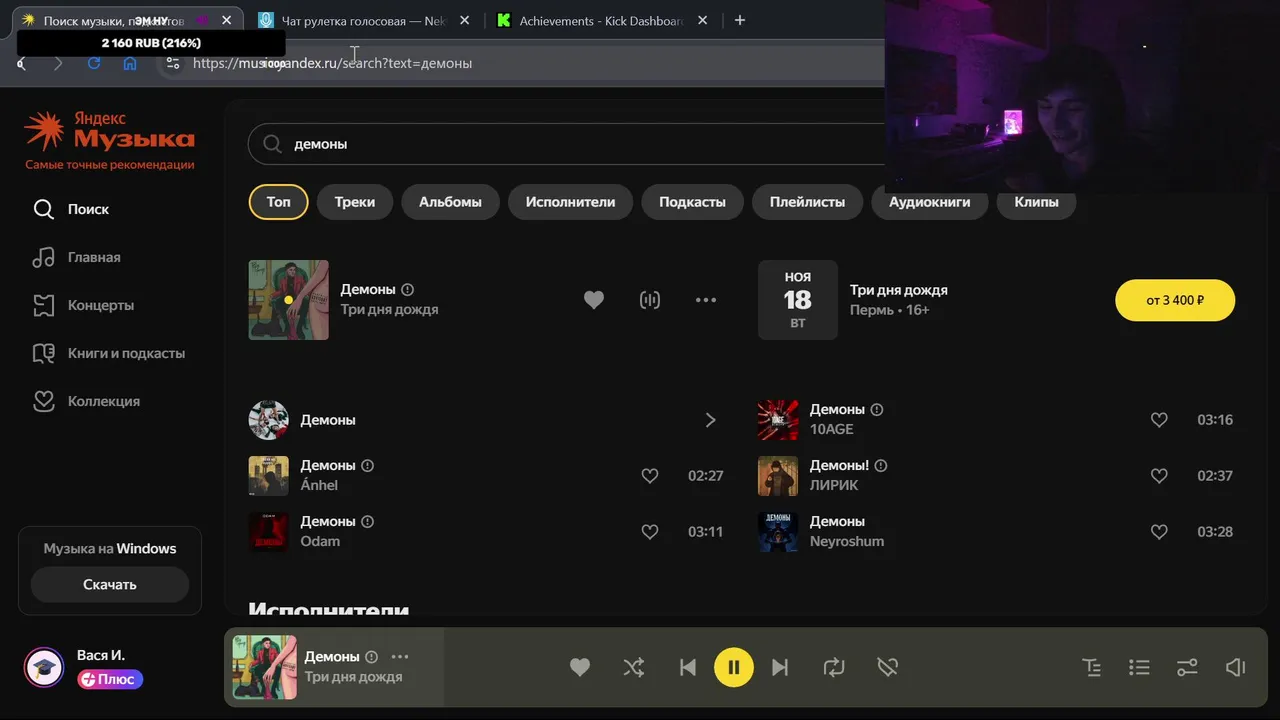Open 10AGE Демоны cover thumbnail
1280x720 pixels.
point(778,420)
